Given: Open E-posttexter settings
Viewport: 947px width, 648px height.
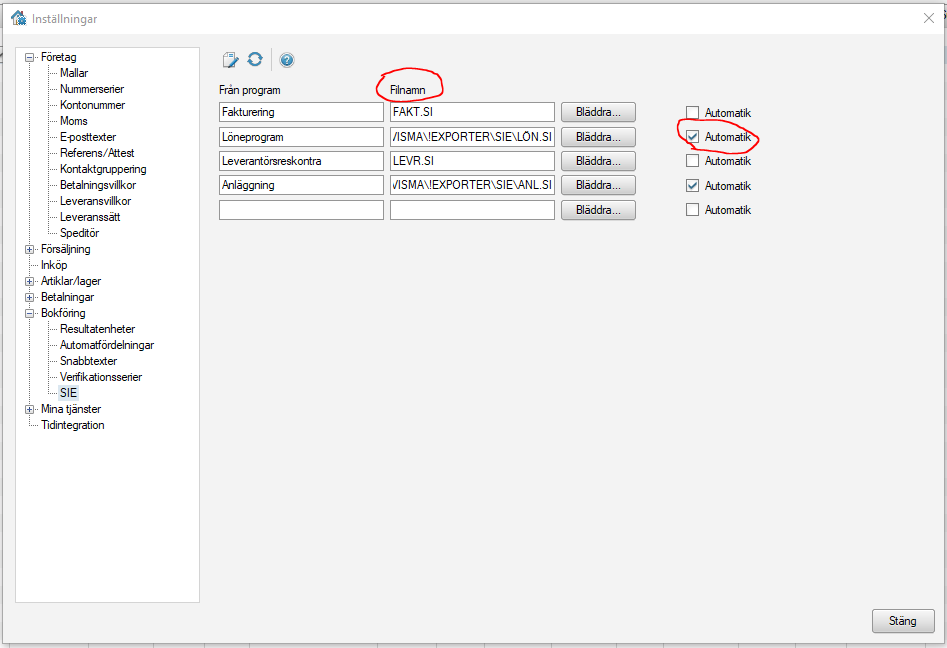Looking at the screenshot, I should (x=88, y=137).
